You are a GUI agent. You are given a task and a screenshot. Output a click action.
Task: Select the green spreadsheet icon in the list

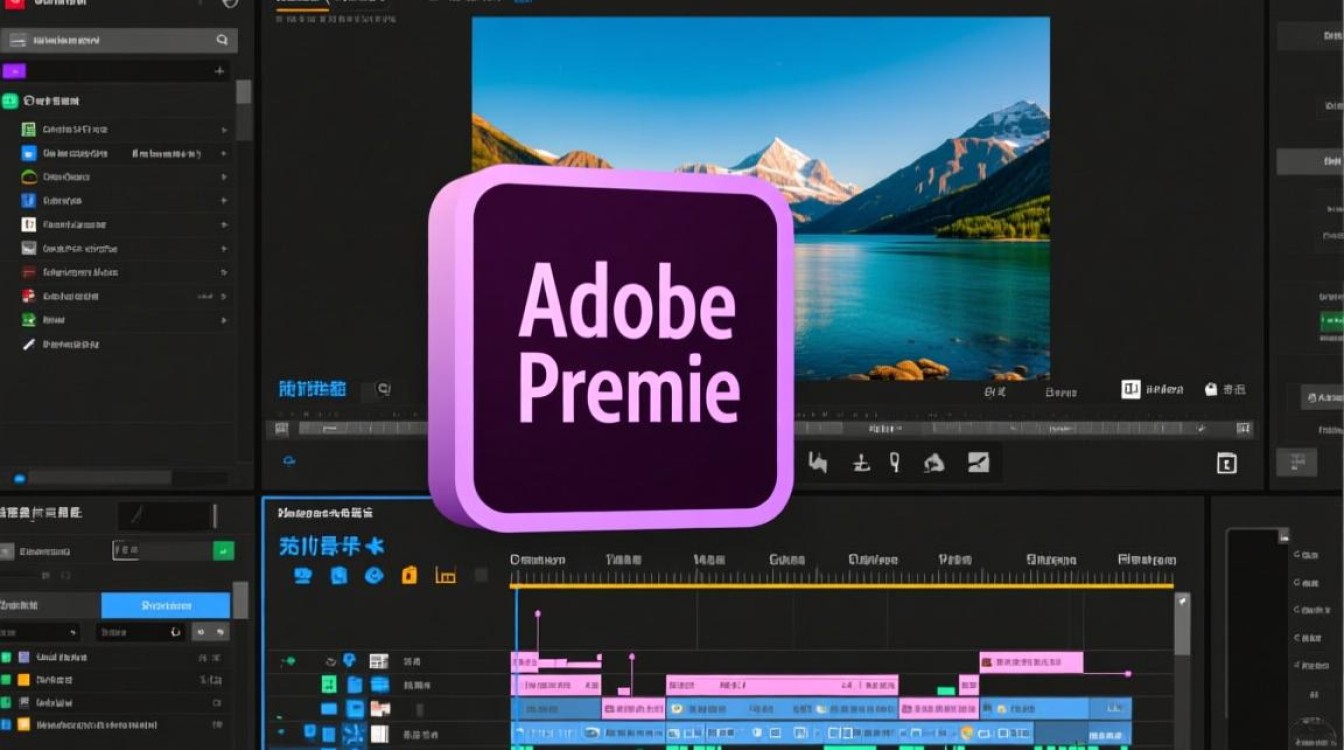click(28, 129)
